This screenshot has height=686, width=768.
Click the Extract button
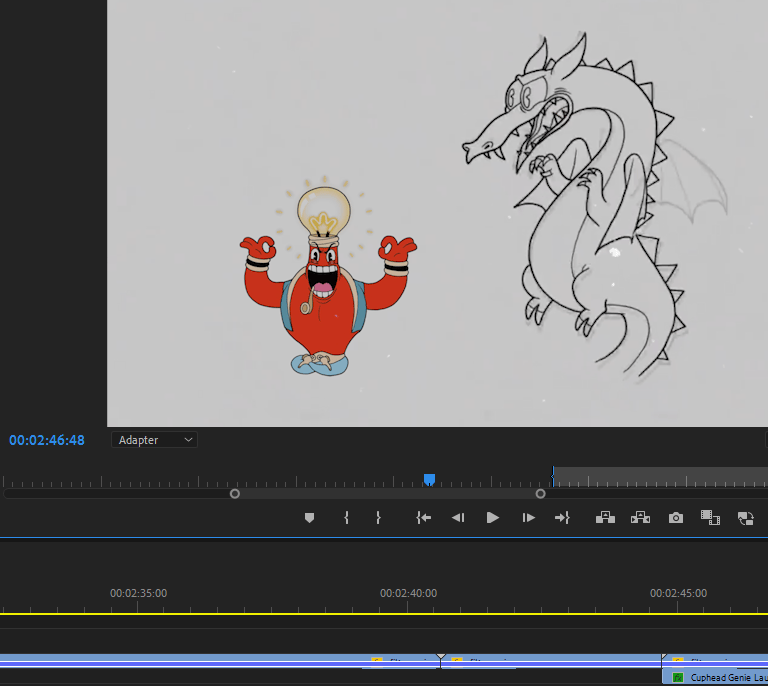pos(640,518)
